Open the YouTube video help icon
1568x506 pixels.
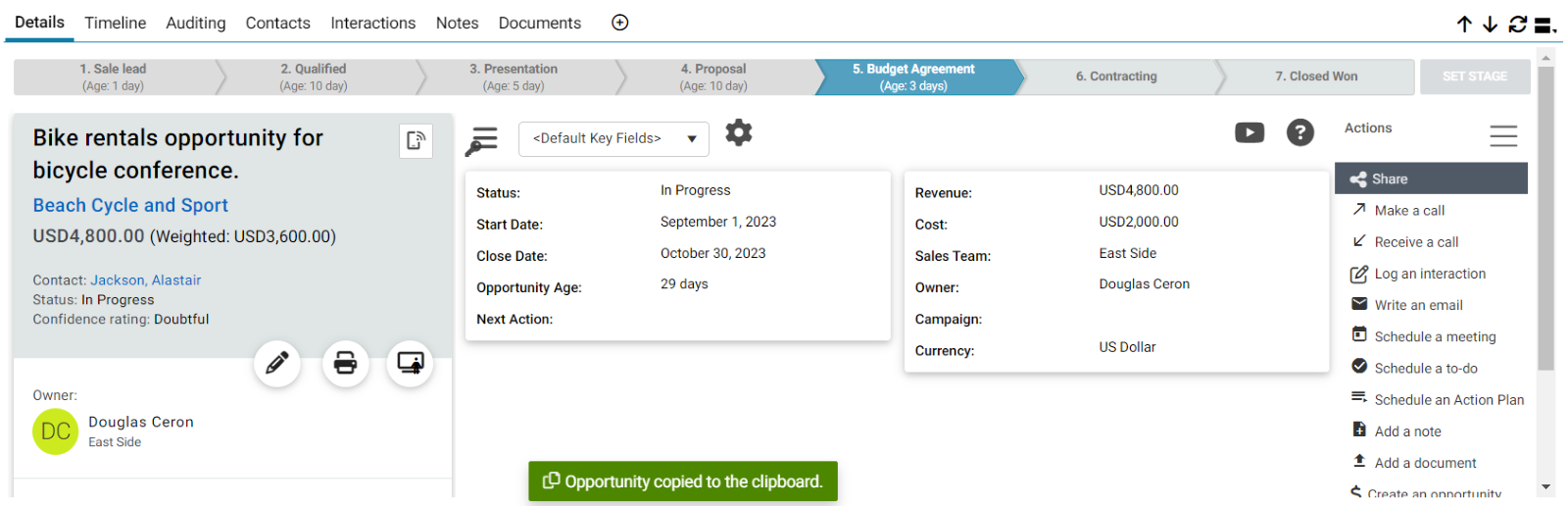tap(1249, 132)
